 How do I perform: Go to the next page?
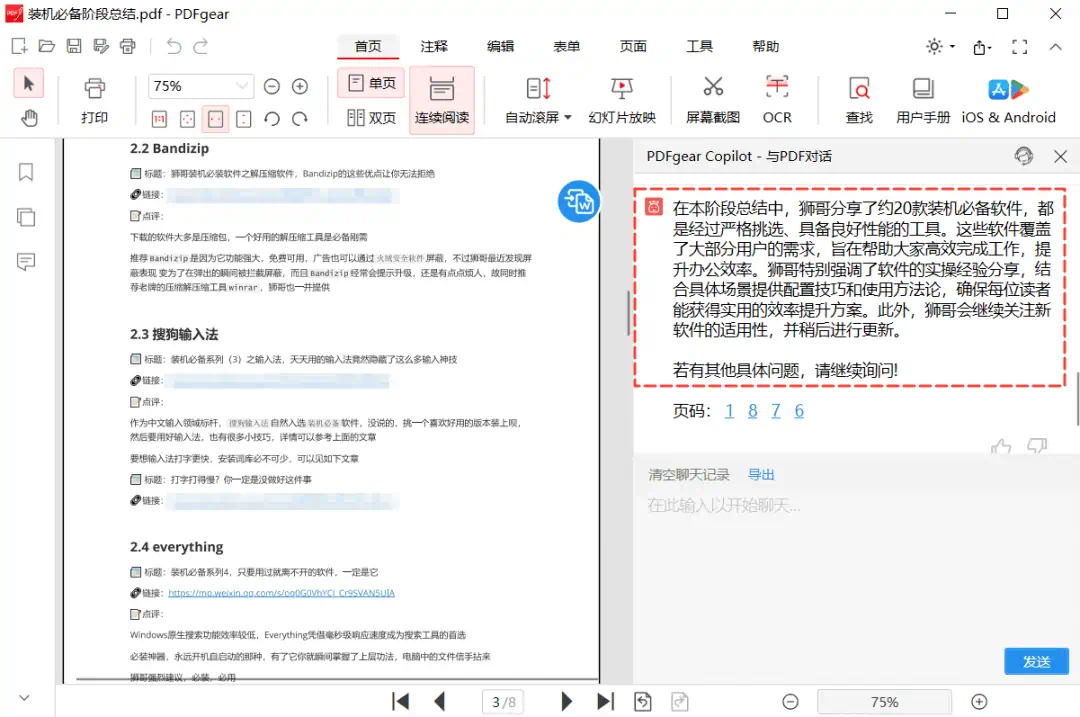pyautogui.click(x=566, y=702)
